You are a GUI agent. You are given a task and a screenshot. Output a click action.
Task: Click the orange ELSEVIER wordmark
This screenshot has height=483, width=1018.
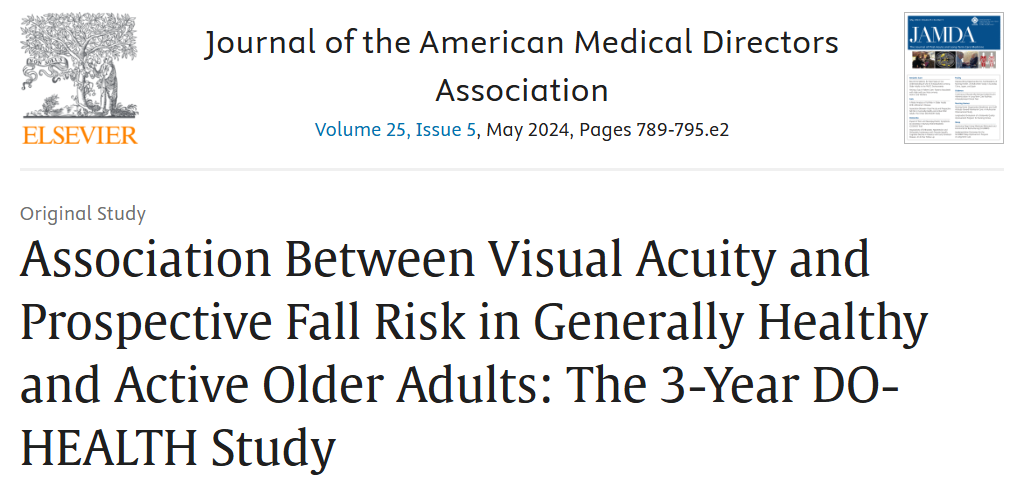click(80, 135)
